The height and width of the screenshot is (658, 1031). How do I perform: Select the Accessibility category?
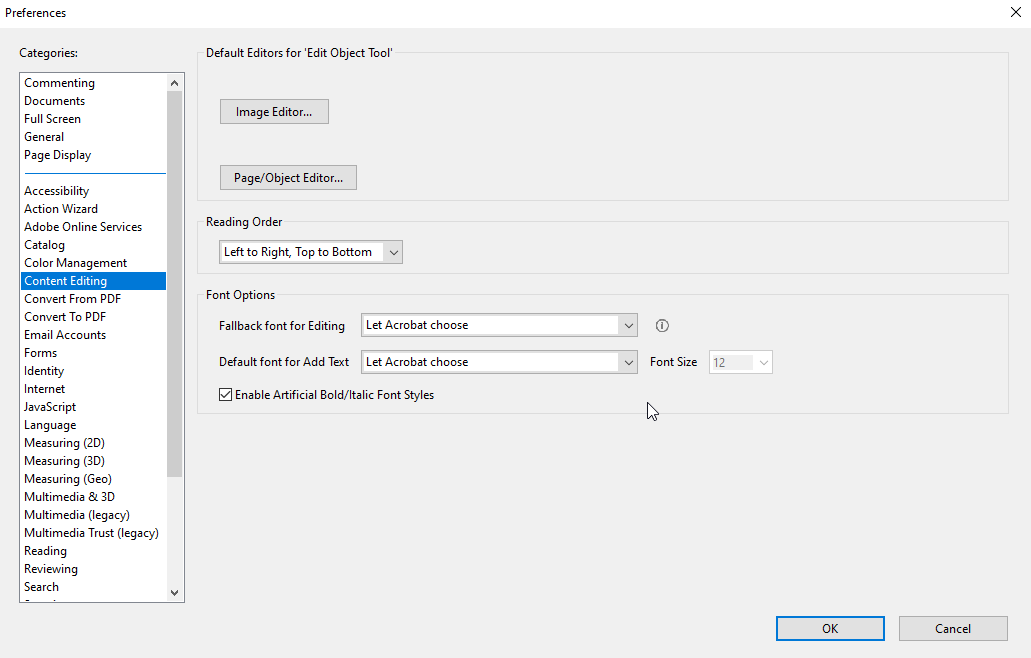point(56,190)
